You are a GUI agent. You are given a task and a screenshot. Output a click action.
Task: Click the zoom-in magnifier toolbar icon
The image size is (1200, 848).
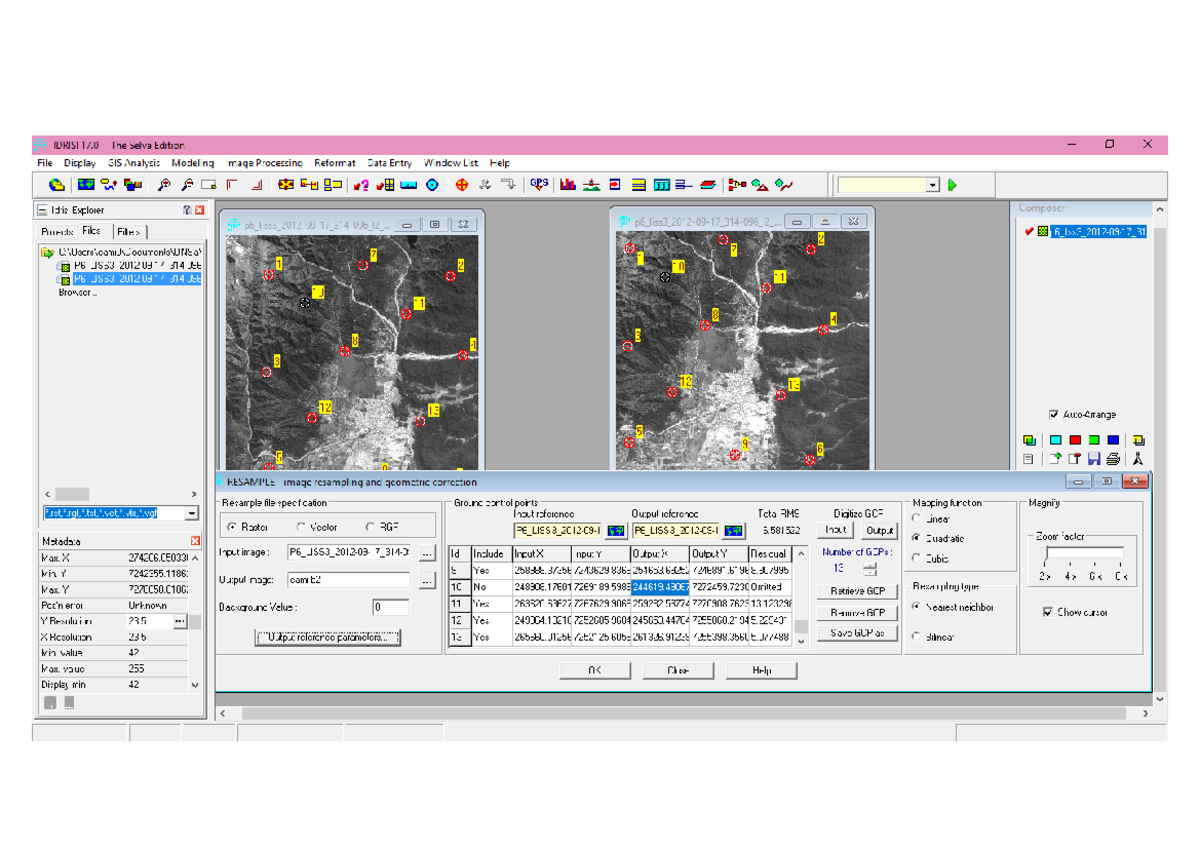pyautogui.click(x=164, y=184)
